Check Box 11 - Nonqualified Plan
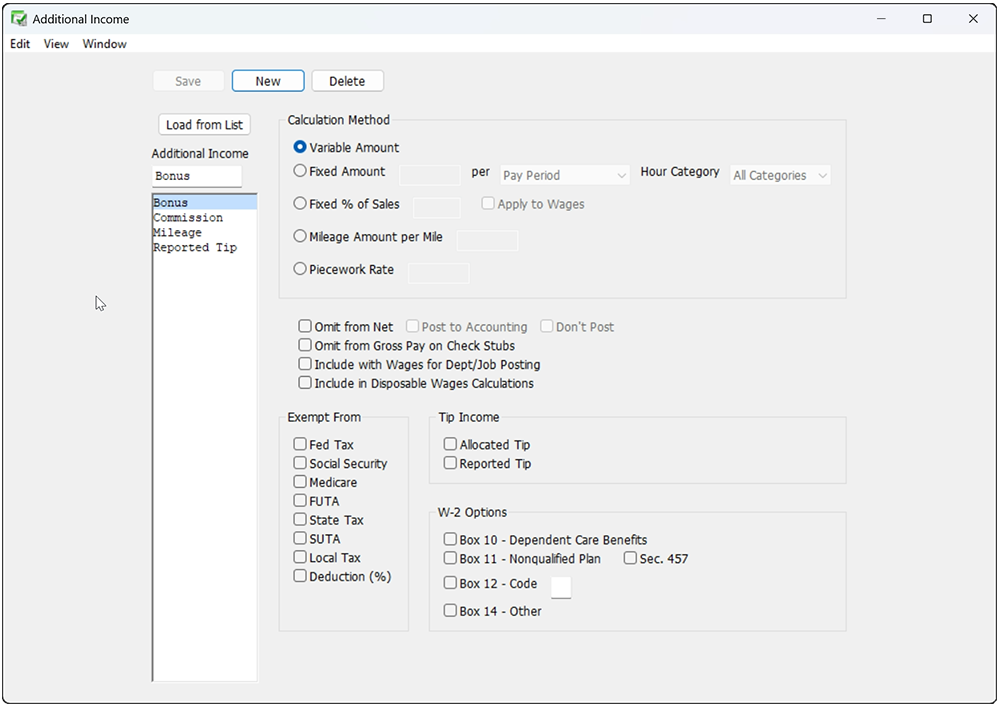This screenshot has width=1000, height=706. tap(450, 558)
